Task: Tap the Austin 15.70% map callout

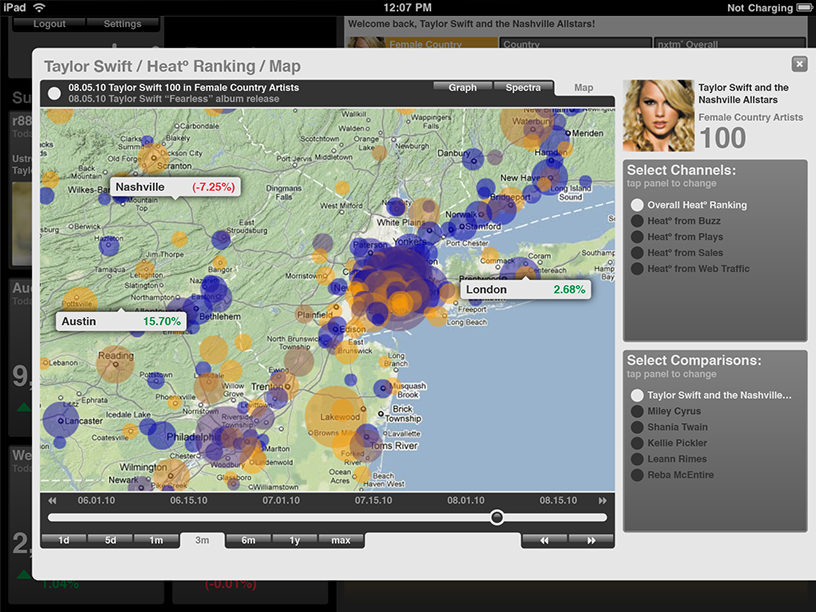Action: pos(121,321)
